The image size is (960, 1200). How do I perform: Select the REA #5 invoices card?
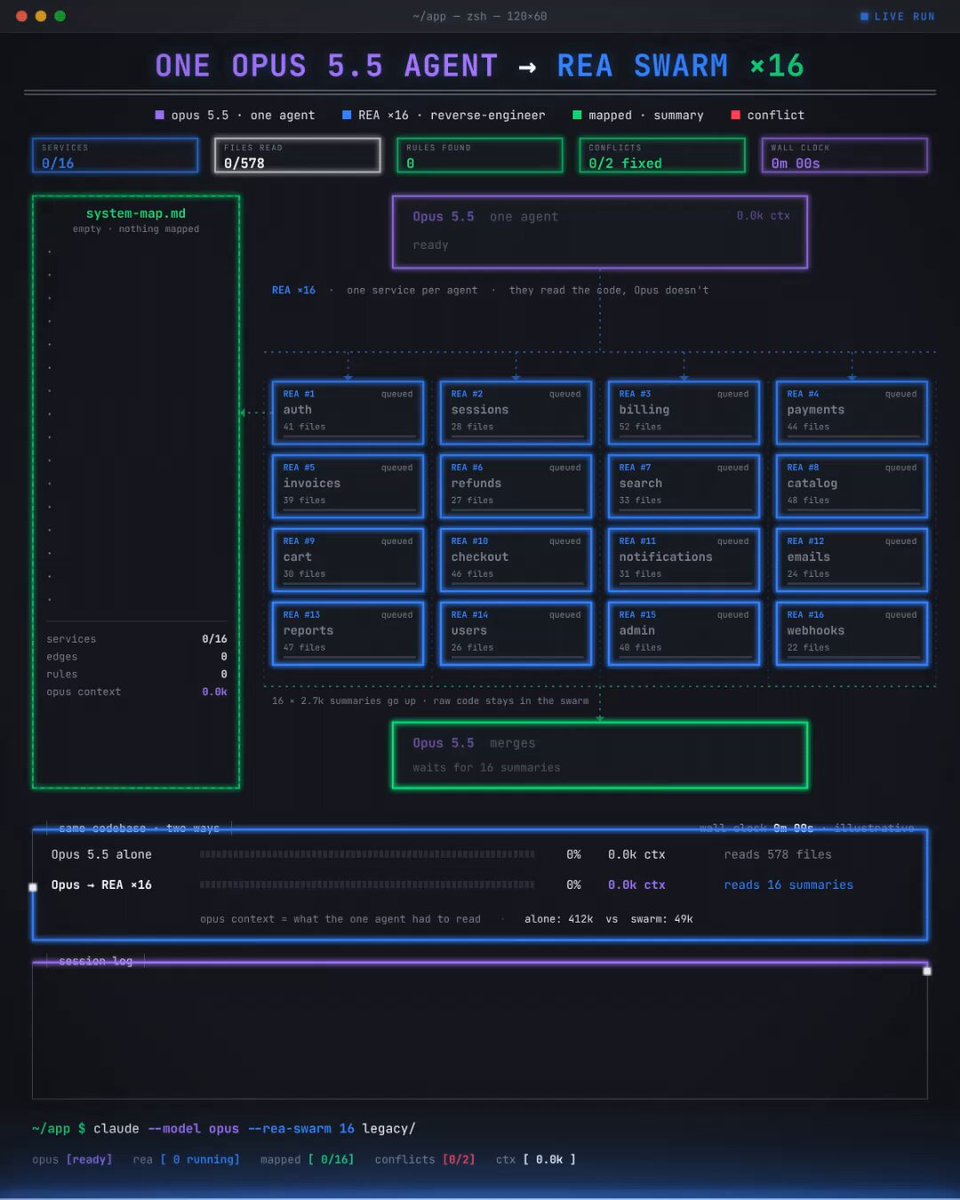348,486
